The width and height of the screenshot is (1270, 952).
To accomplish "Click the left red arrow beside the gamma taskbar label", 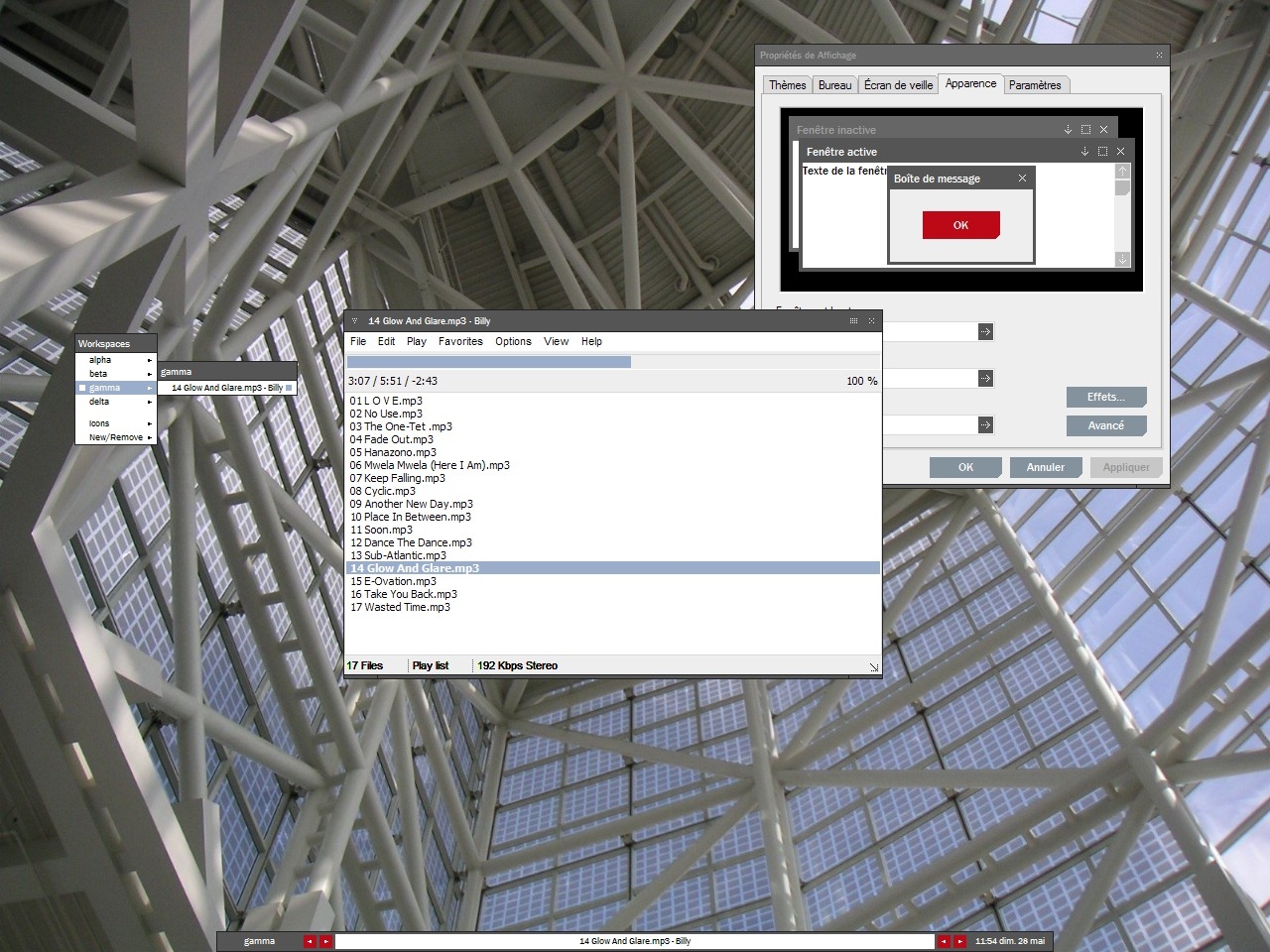I will [x=310, y=941].
